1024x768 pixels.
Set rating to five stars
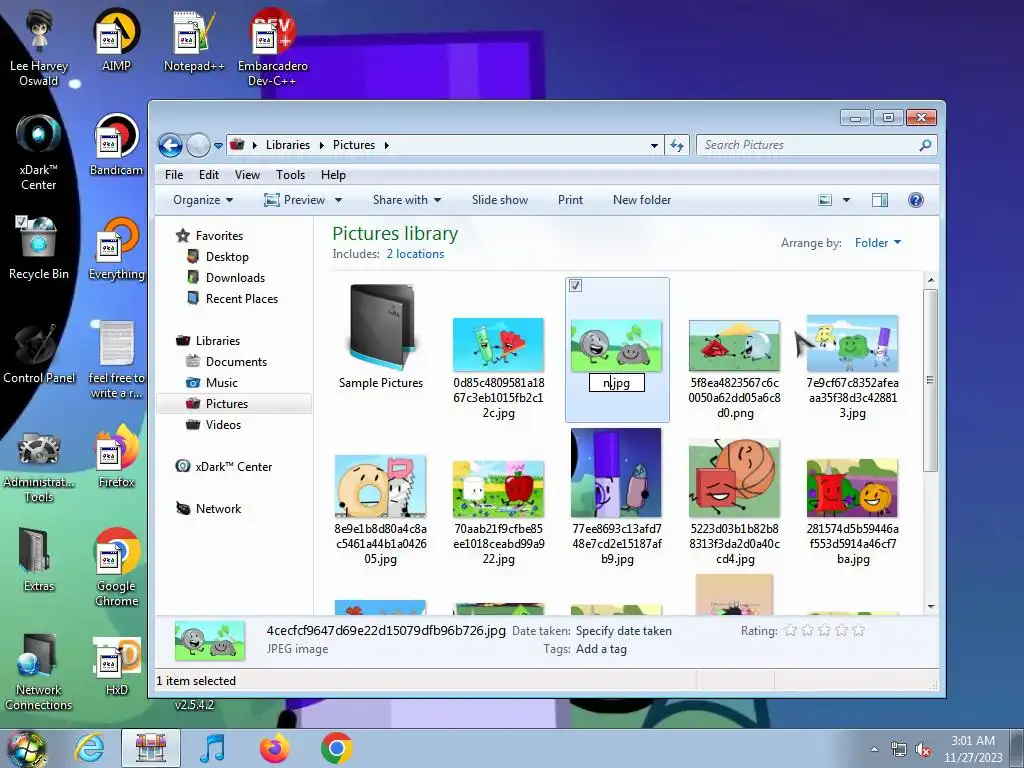tap(858, 630)
